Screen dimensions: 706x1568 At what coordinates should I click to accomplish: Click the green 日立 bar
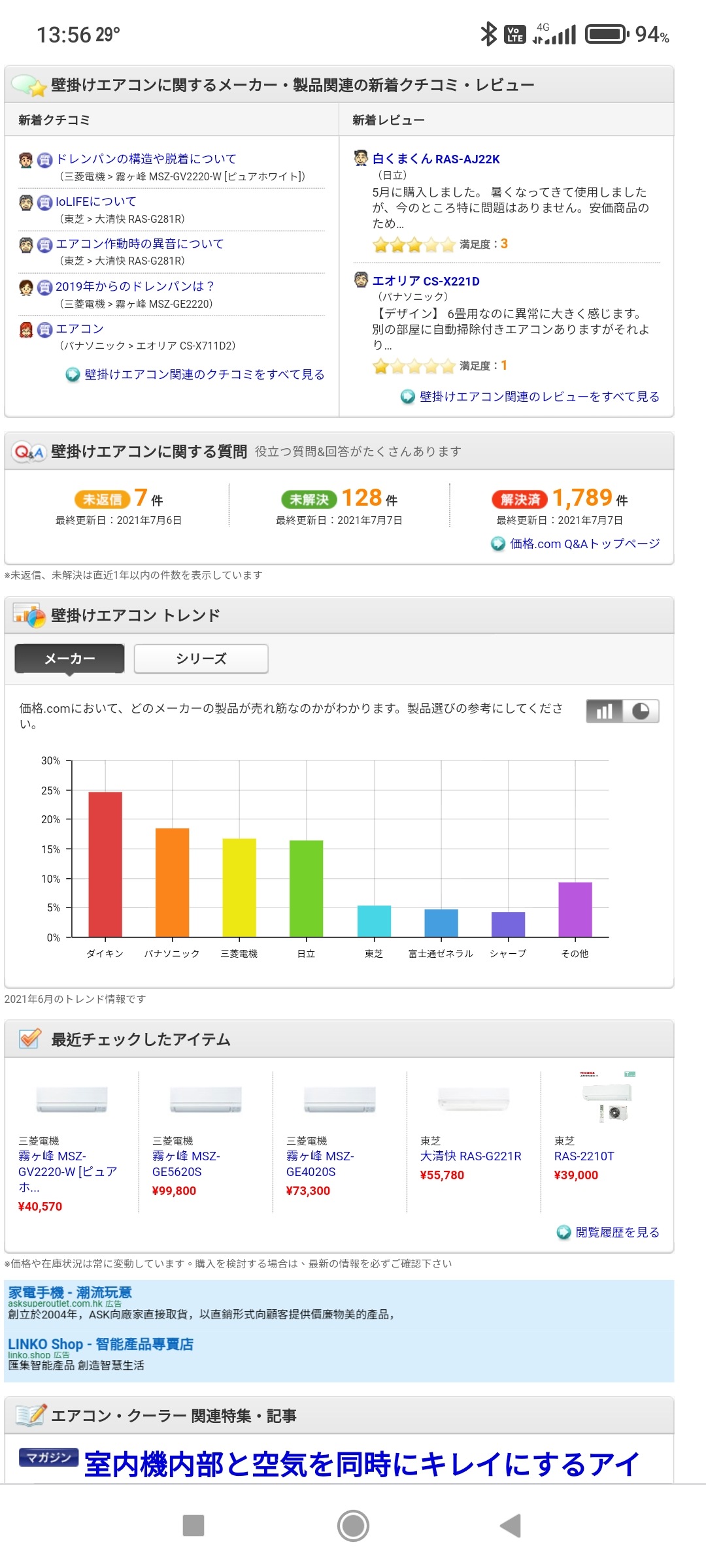(306, 889)
